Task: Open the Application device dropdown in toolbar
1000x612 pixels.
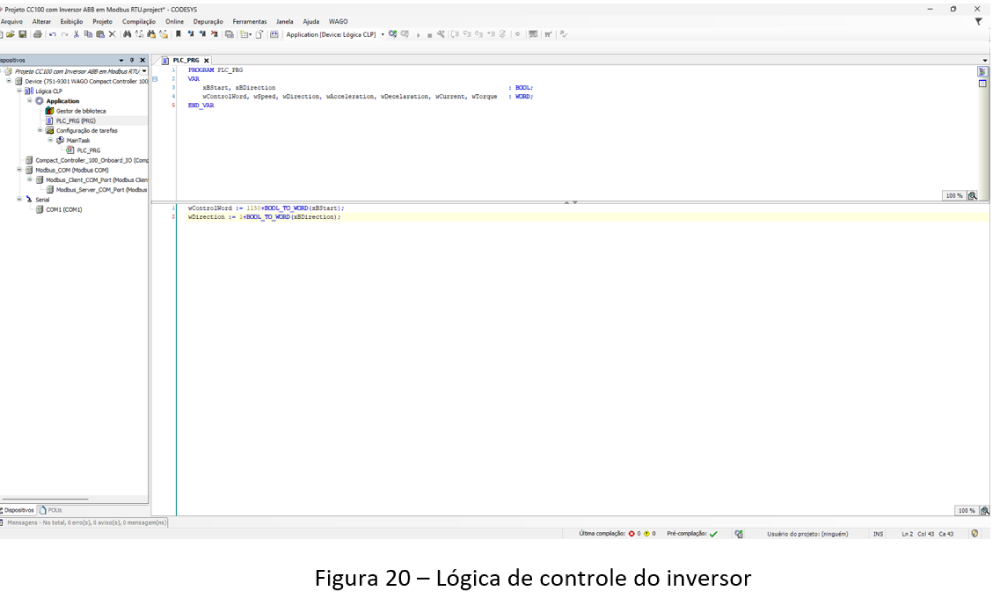Action: (x=382, y=33)
